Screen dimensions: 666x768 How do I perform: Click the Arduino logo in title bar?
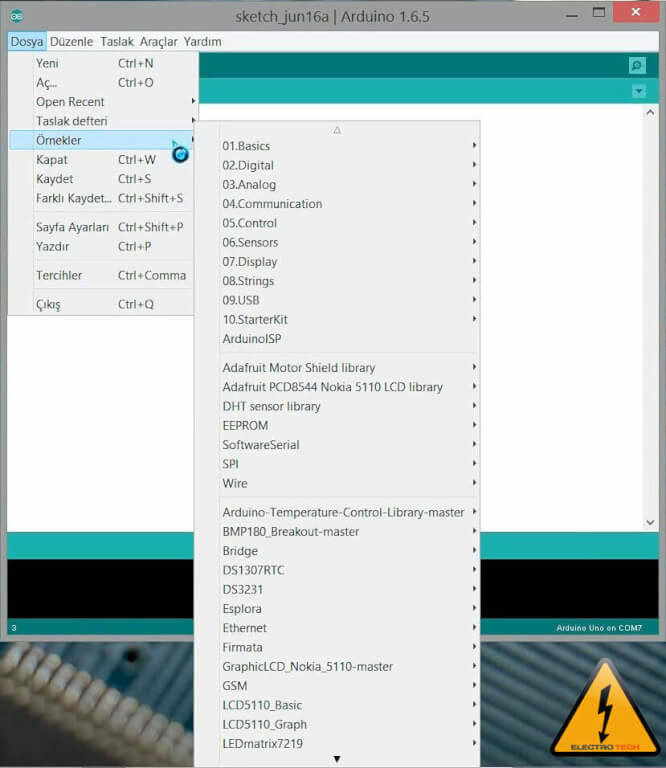[x=17, y=16]
